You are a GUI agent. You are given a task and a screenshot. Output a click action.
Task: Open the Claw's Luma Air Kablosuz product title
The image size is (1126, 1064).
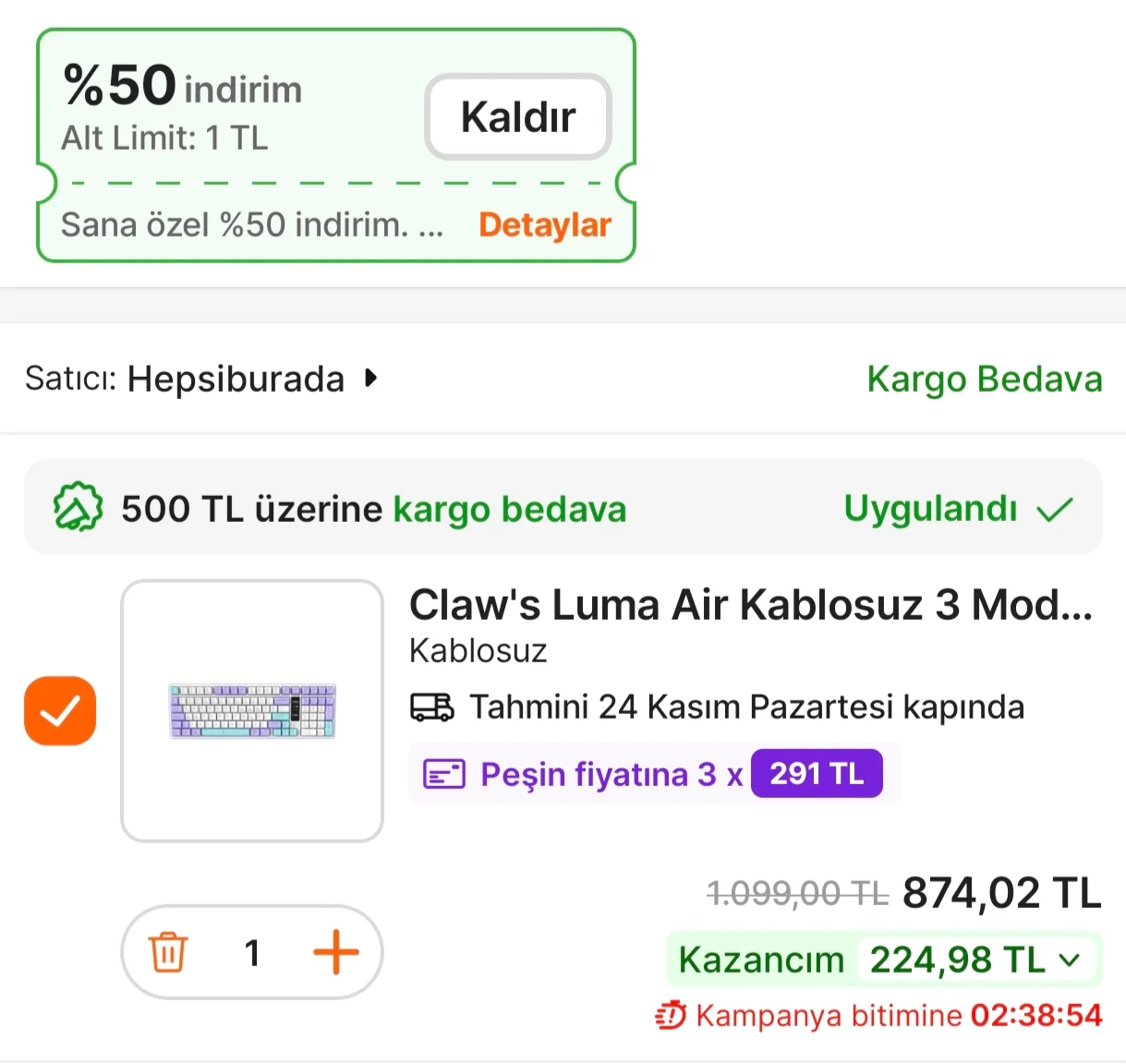(750, 605)
